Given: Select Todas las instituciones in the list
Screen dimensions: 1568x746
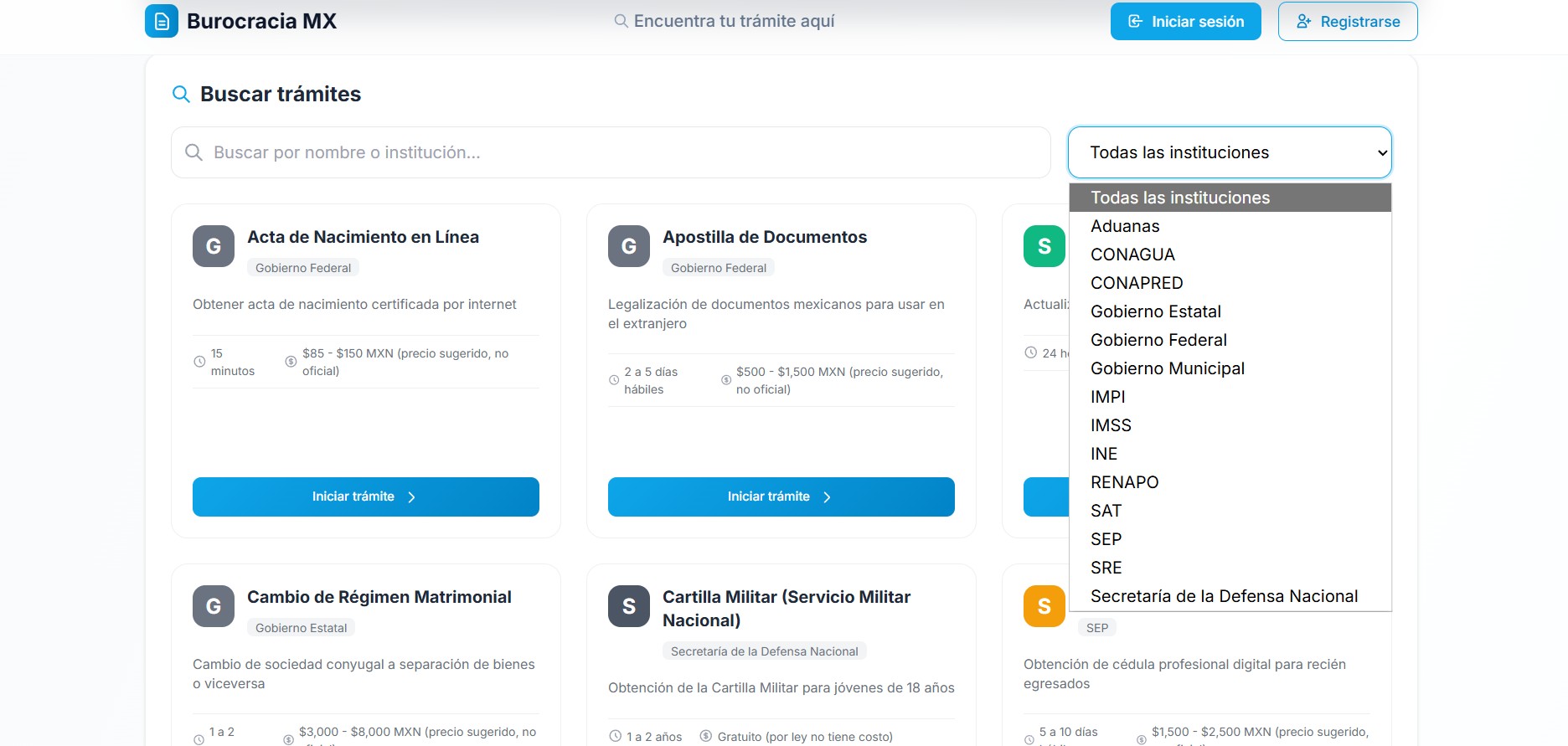Looking at the screenshot, I should 1230,198.
